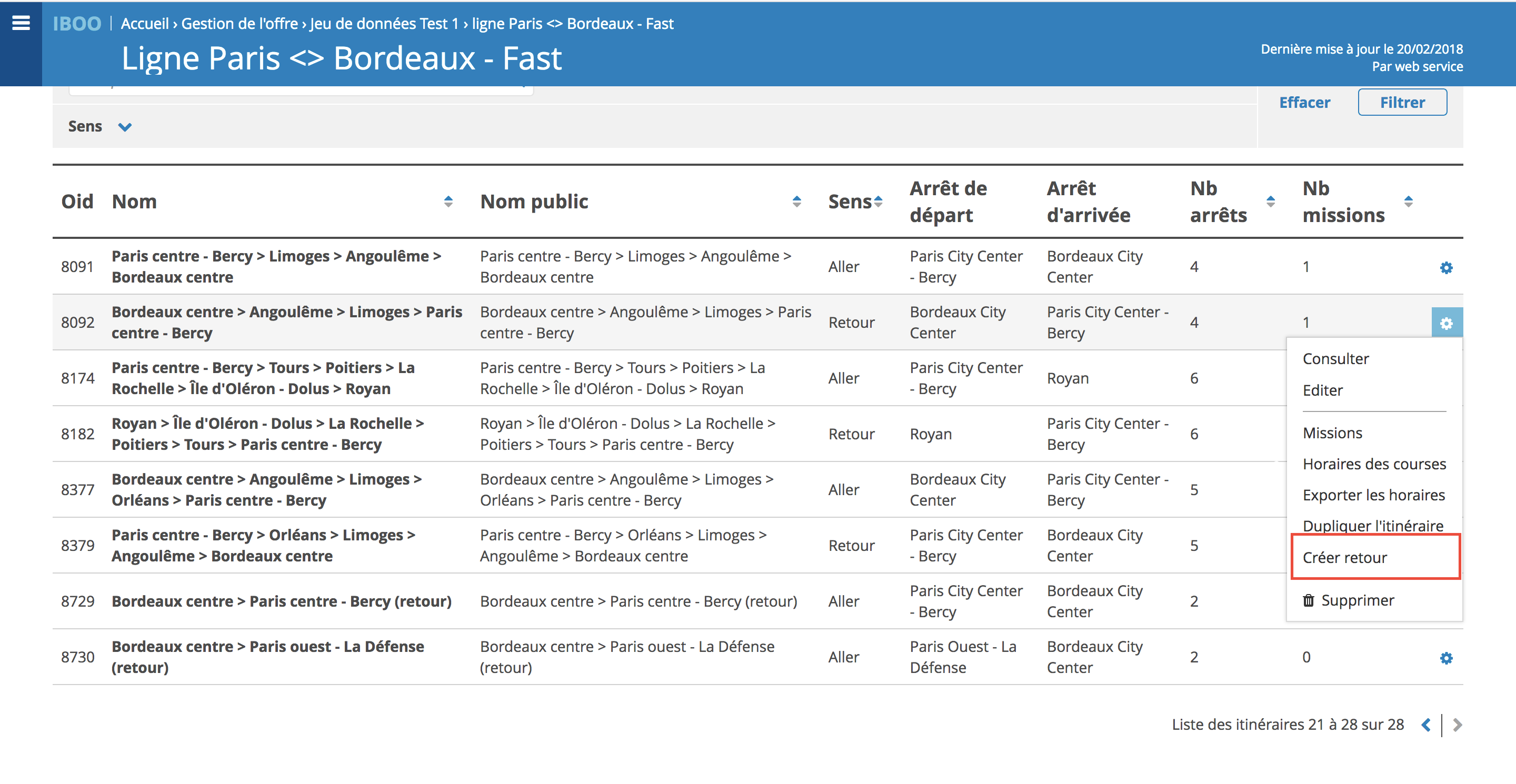Click the next page arrow
The image size is (1516, 784).
[x=1457, y=725]
